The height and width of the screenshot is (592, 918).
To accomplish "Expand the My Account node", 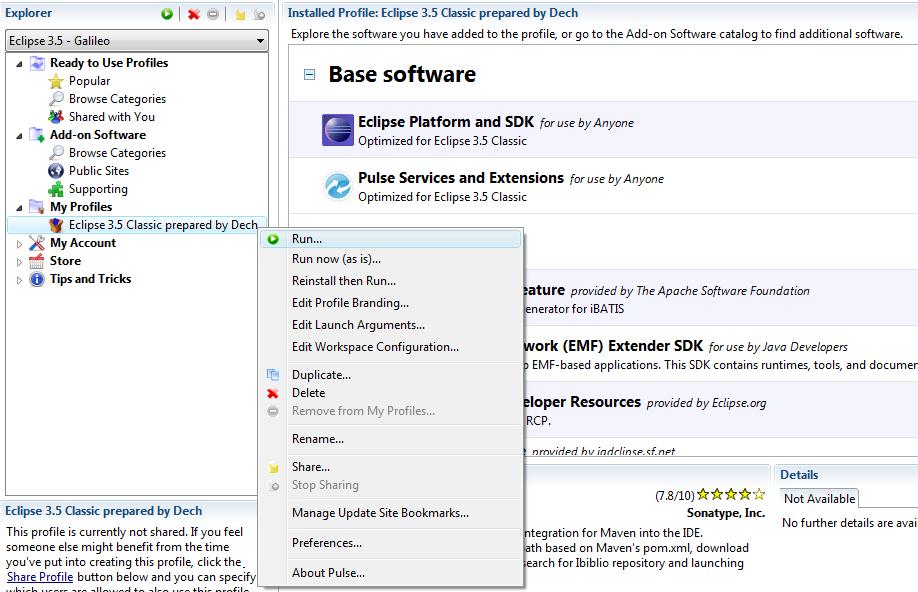I will 19,244.
